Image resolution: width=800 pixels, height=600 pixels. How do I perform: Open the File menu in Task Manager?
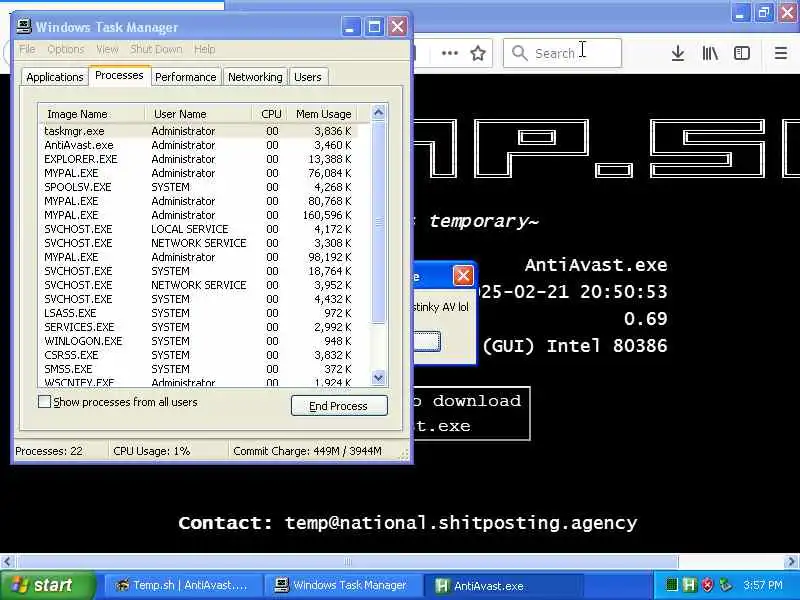[x=27, y=49]
